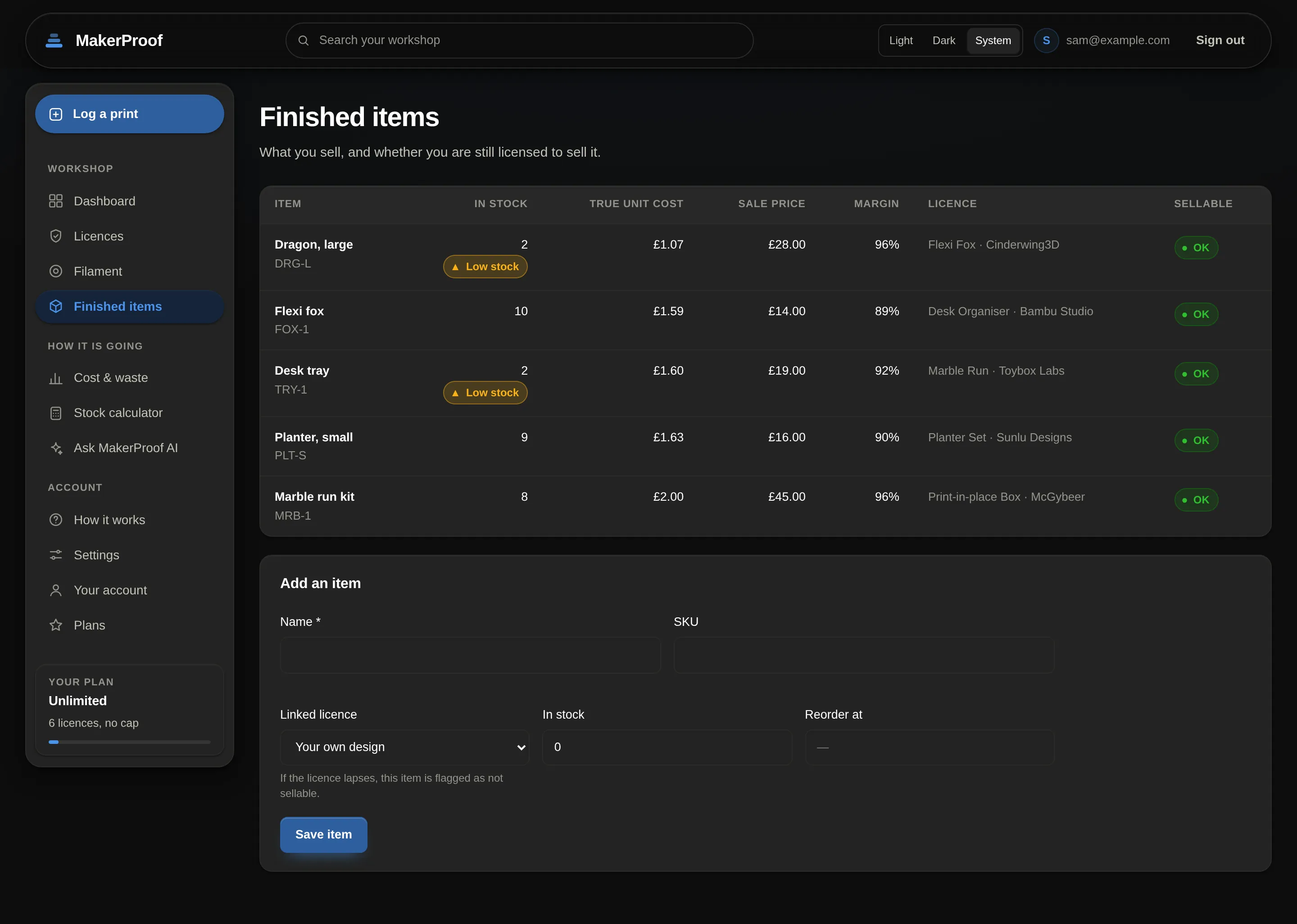Switch theme to Light
Image resolution: width=1297 pixels, height=924 pixels.
pos(901,41)
